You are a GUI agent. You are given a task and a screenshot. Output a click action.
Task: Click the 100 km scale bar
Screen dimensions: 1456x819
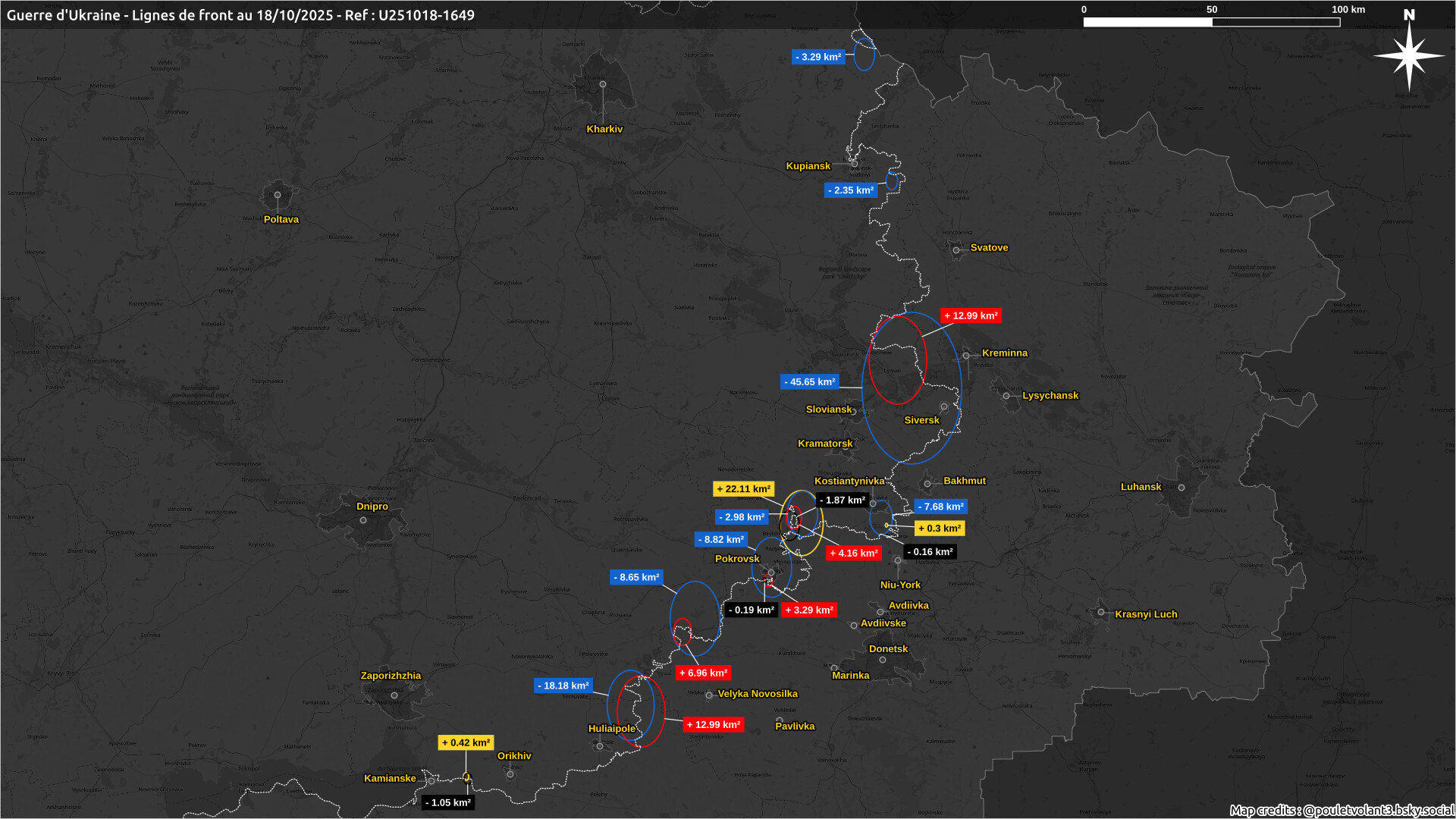(1211, 22)
